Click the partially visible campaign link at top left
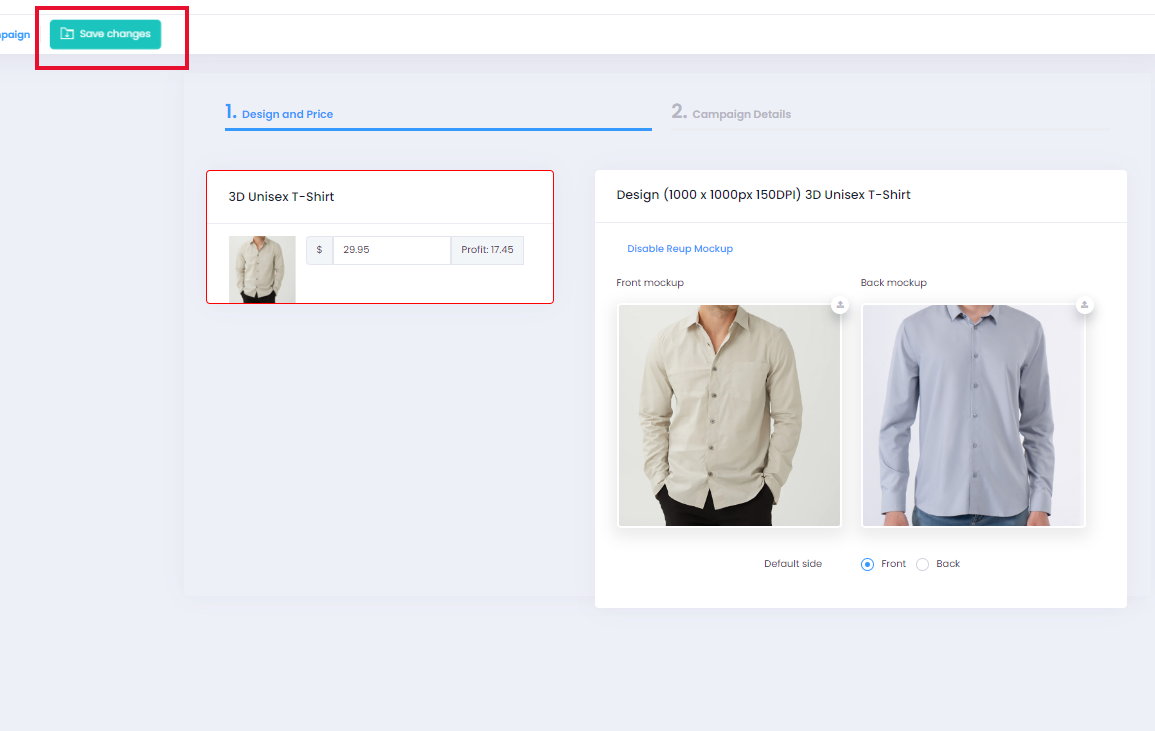 [15, 35]
